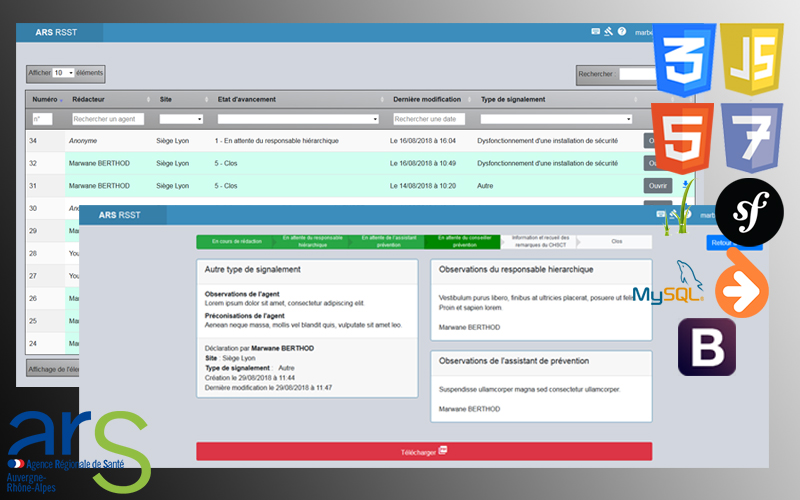Click ARS RSST brand in front window
Viewport: 800px width, 500px height.
[x=119, y=215]
